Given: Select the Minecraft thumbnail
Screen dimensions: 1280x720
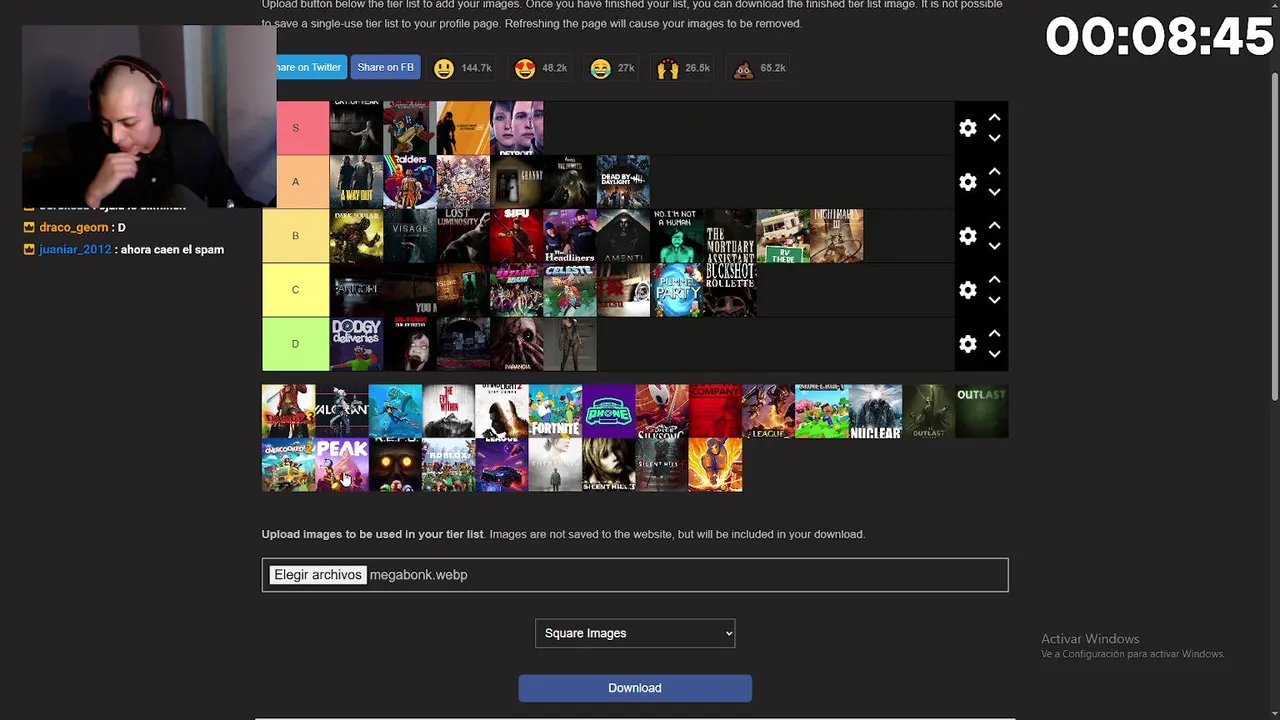Looking at the screenshot, I should pyautogui.click(x=822, y=411).
